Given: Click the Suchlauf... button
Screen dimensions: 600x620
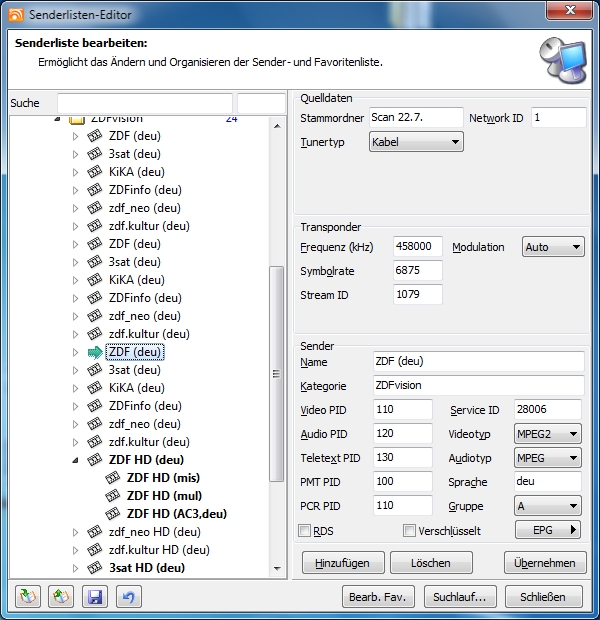Looking at the screenshot, I should (x=459, y=597).
